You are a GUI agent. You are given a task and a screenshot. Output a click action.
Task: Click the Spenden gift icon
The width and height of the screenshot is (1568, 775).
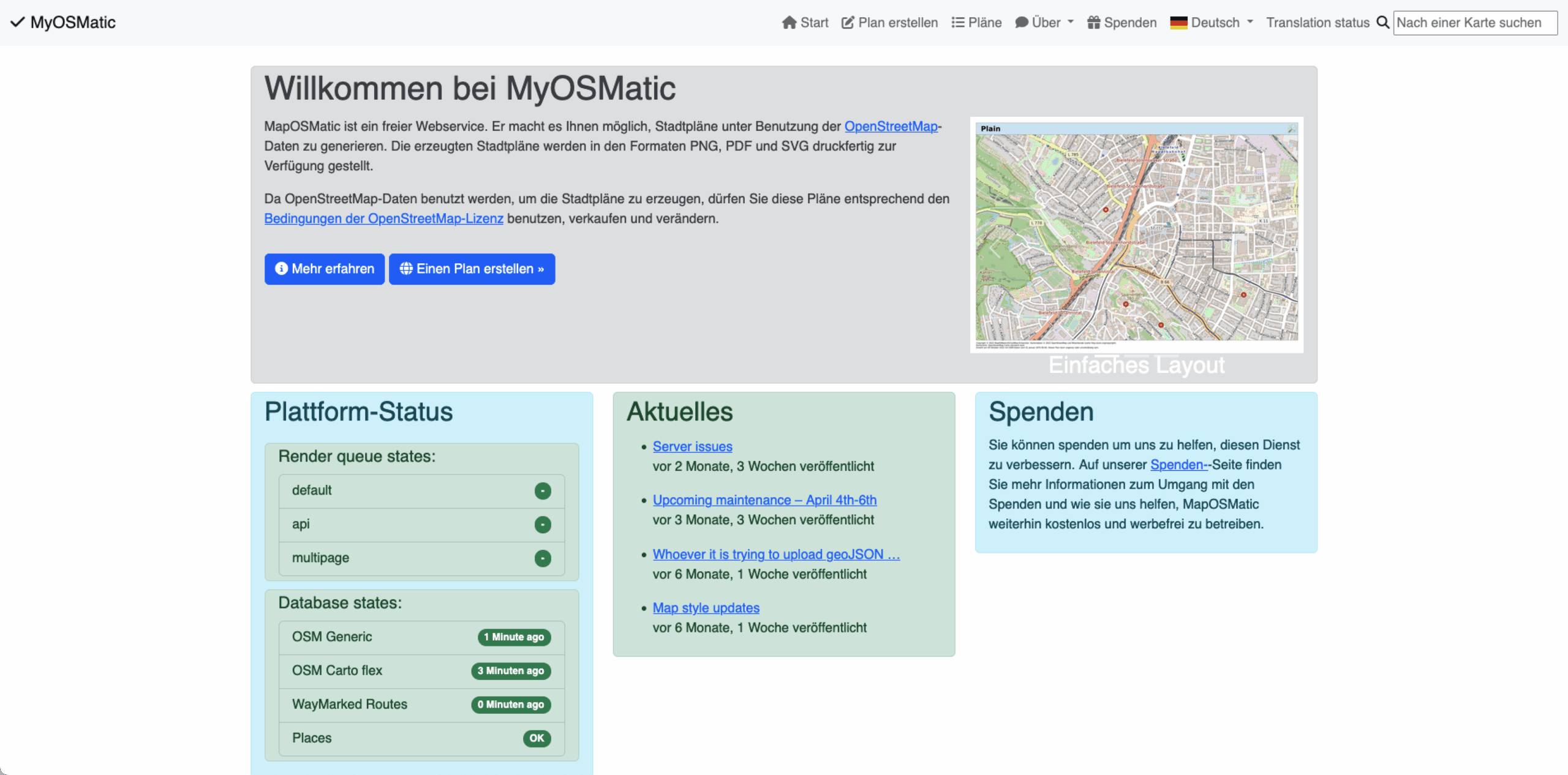click(x=1093, y=23)
